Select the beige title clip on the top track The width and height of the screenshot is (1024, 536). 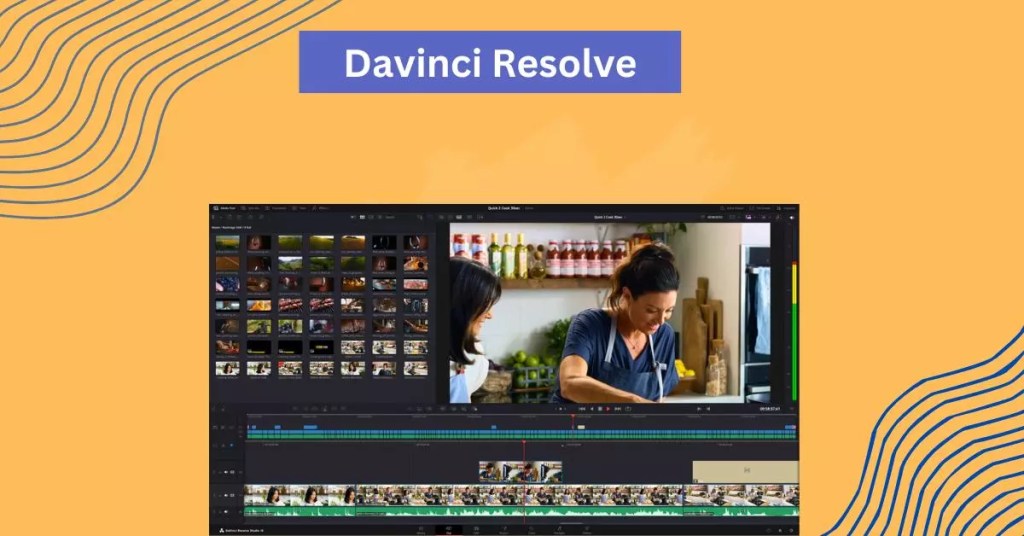pyautogui.click(x=745, y=471)
